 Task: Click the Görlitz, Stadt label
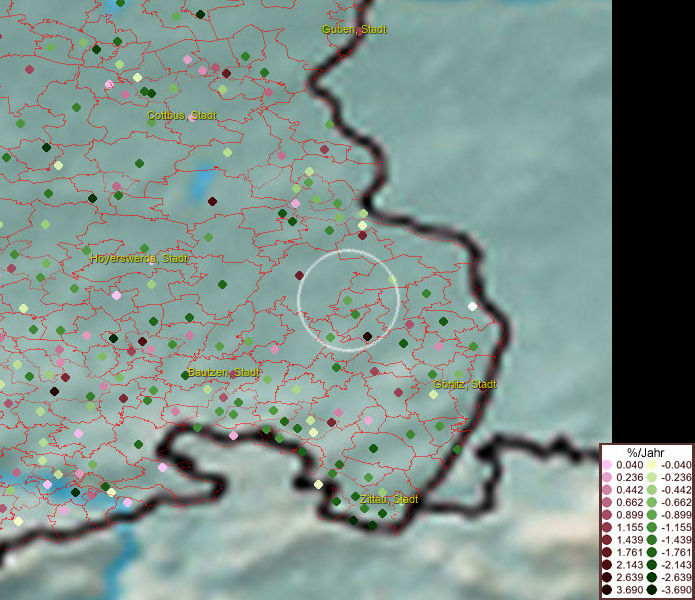(x=465, y=384)
